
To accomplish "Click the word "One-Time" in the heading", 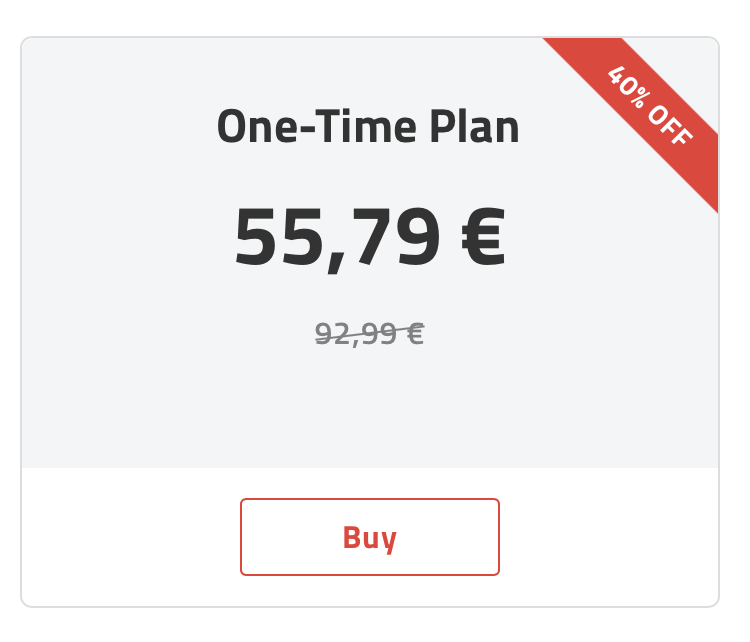I will [317, 127].
